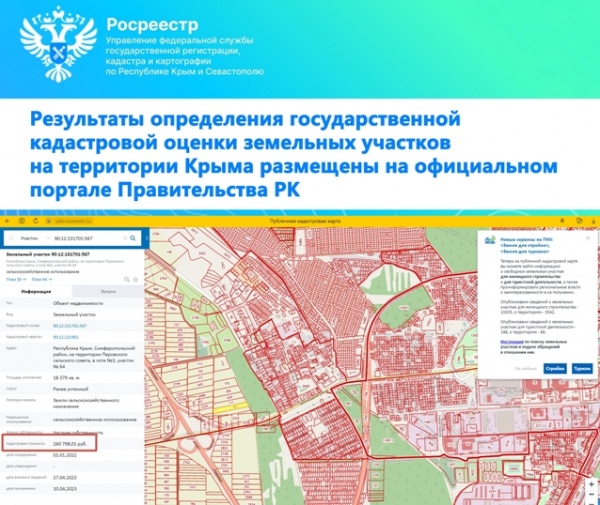Screen dimensions: 600x505
Task: Click the browser reload icon
Action: pyautogui.click(x=36, y=221)
